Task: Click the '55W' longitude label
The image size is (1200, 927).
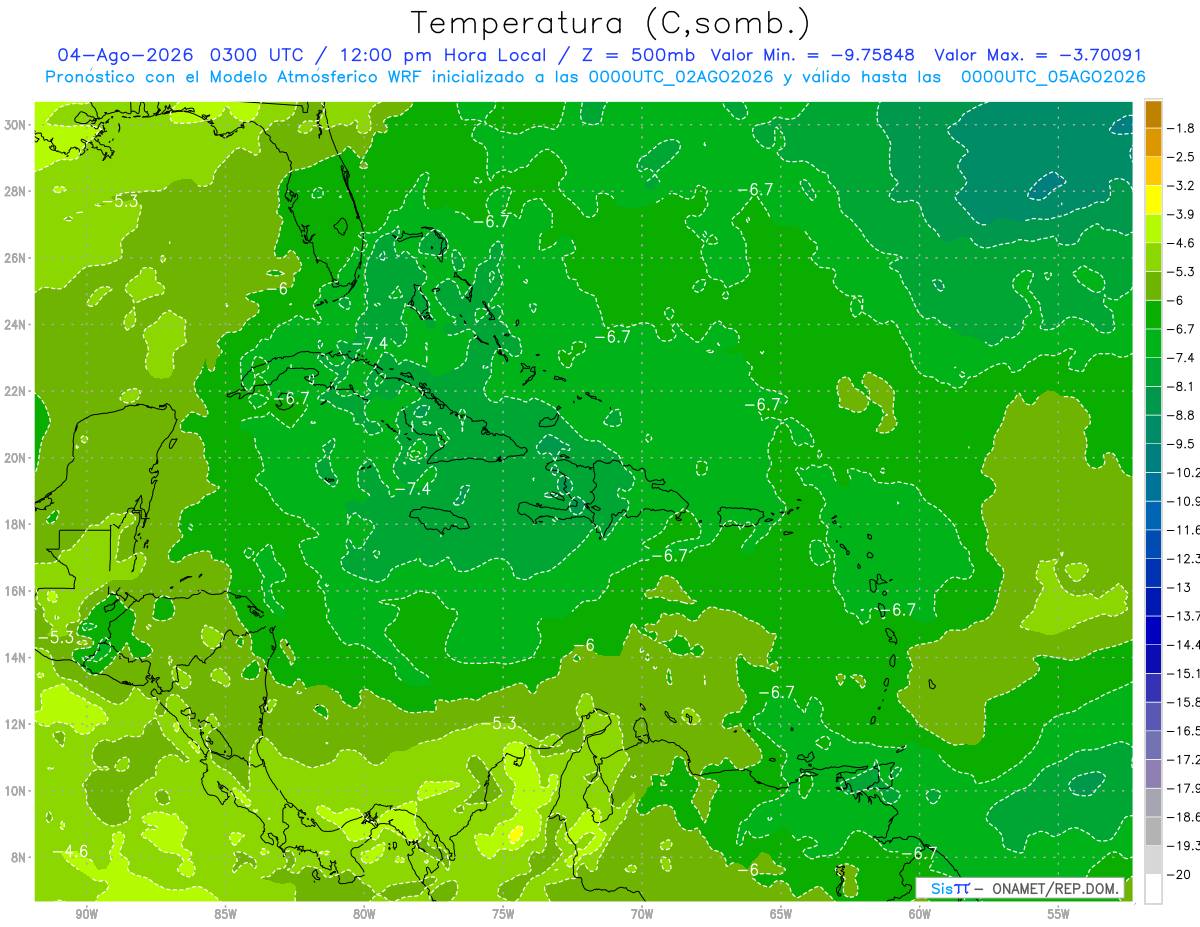Action: point(1059,914)
